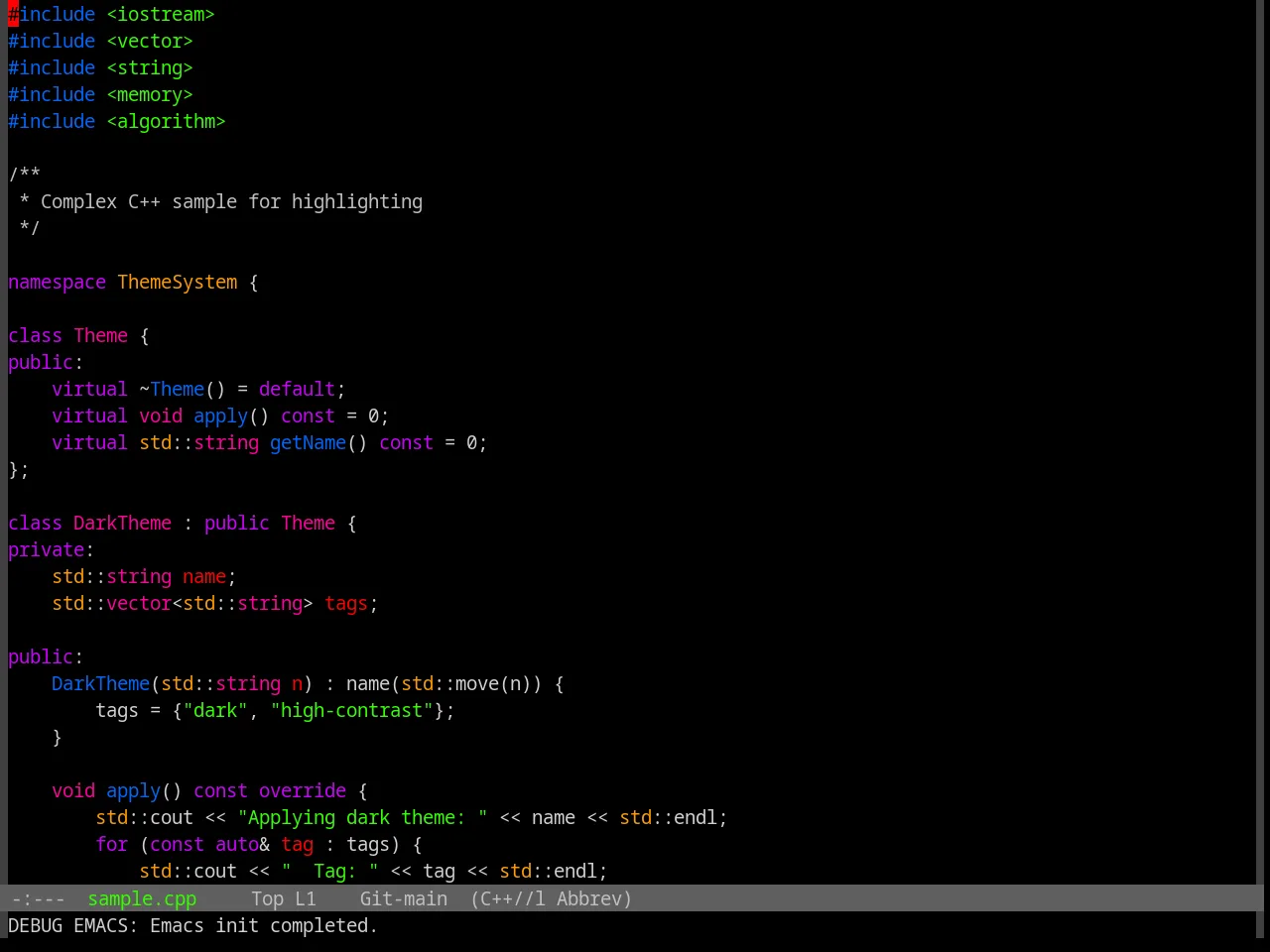The image size is (1270, 952).
Task: Click the Git-main indicator in mode line
Action: coord(403,898)
